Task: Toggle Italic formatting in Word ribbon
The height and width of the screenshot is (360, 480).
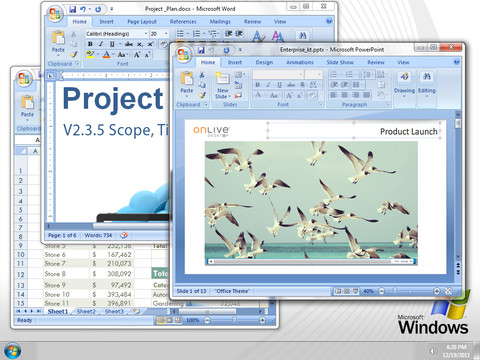Action: click(x=101, y=44)
